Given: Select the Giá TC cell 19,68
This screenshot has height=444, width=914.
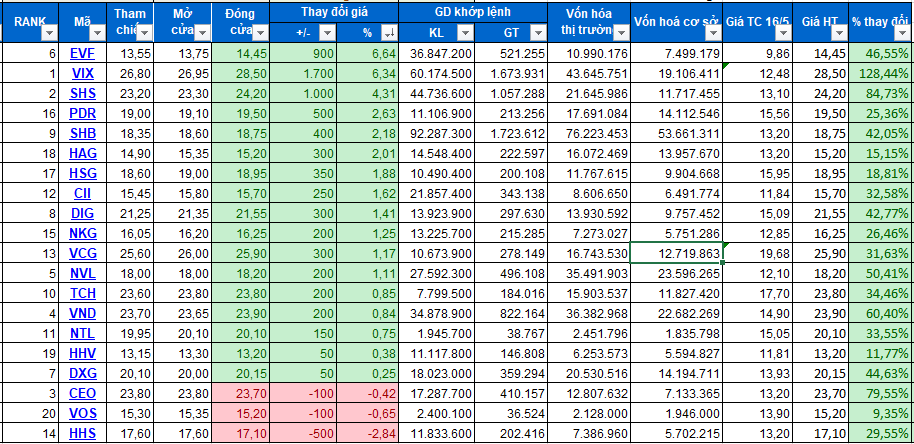Looking at the screenshot, I should point(757,253).
